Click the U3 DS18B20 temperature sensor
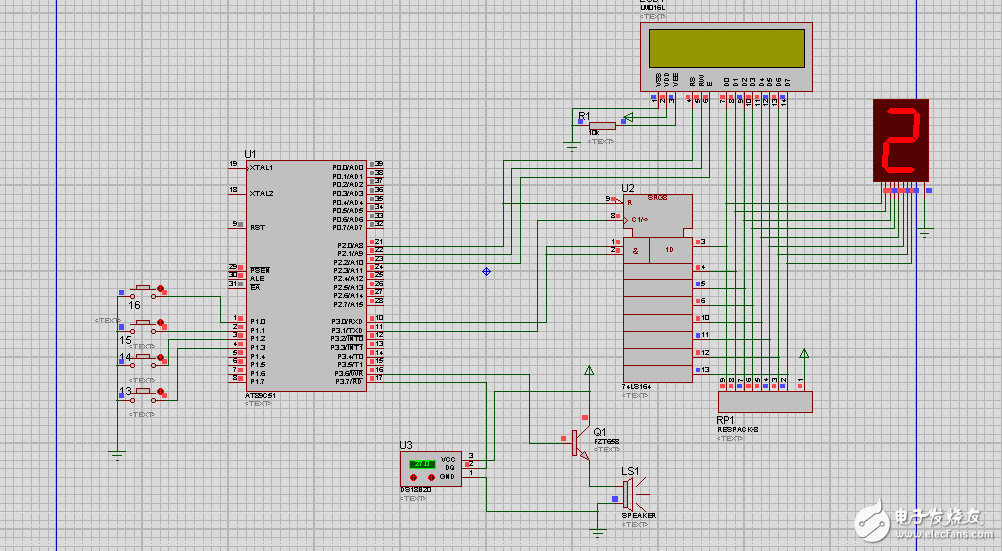The height and width of the screenshot is (551, 1002). tap(431, 468)
